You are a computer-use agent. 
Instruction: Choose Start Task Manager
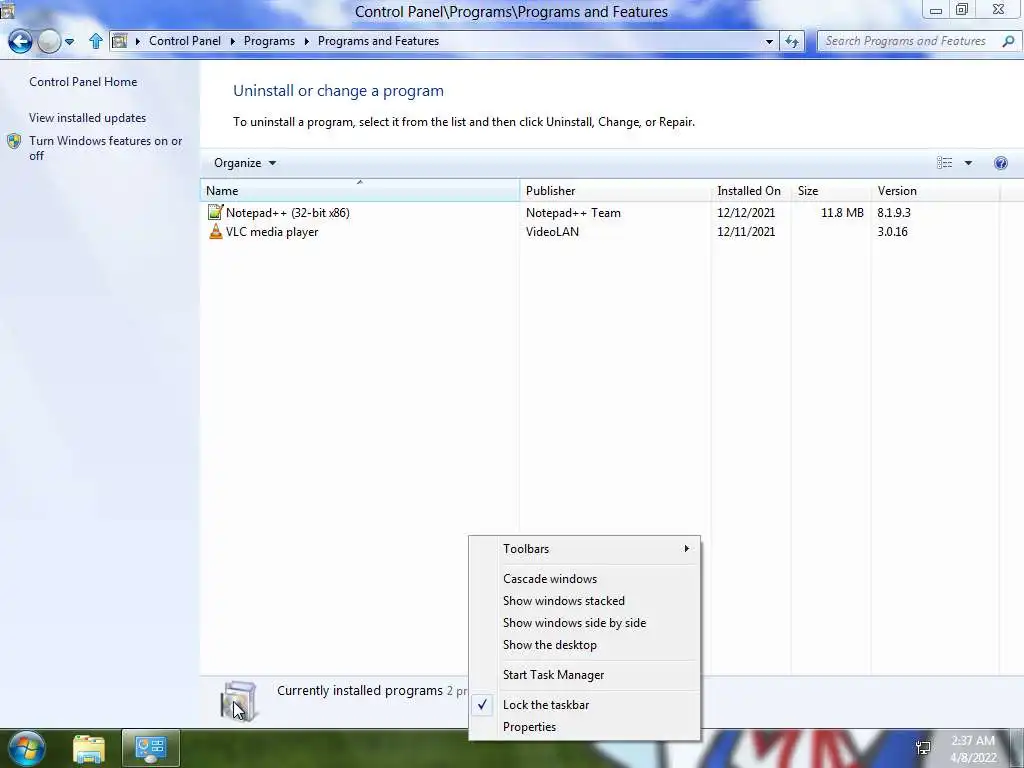[584, 675]
